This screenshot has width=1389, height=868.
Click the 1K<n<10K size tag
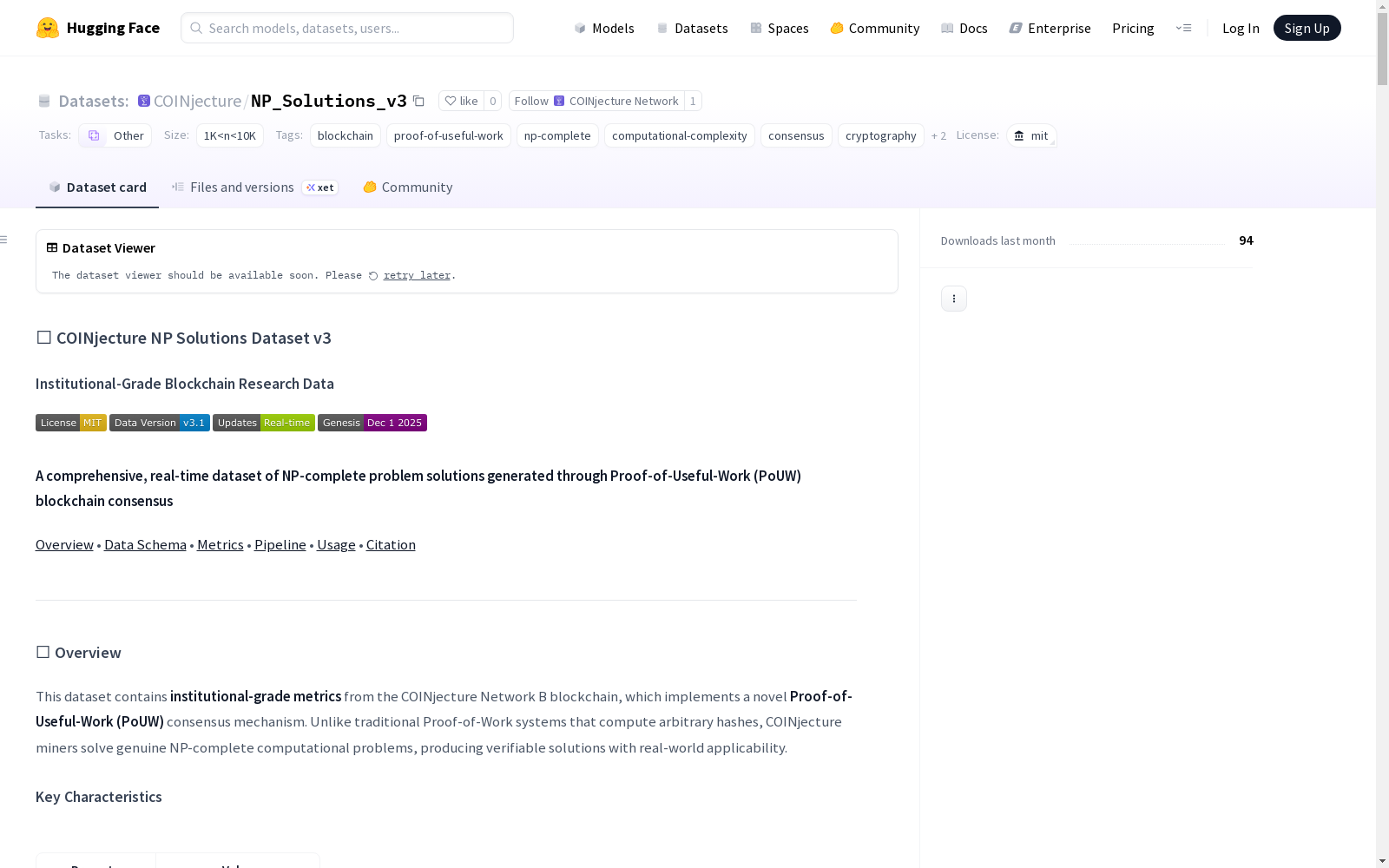click(x=230, y=135)
